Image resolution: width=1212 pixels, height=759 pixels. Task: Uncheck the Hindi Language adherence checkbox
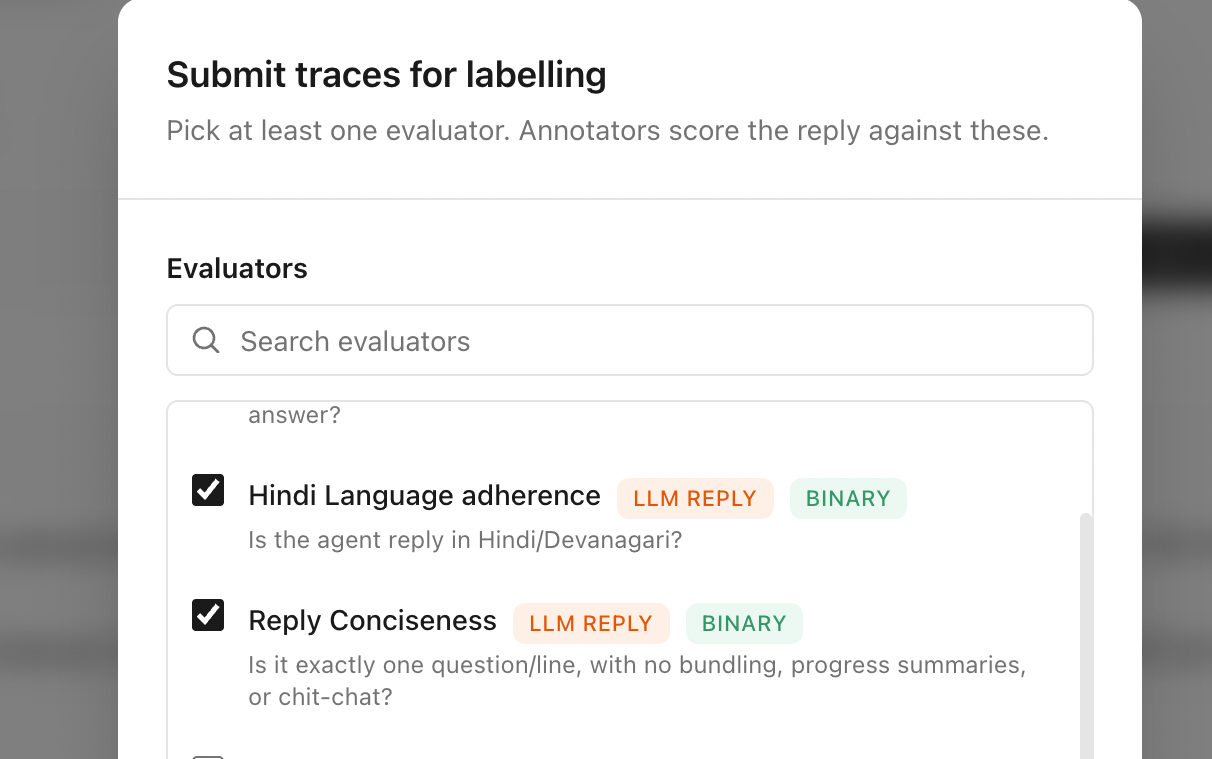(x=208, y=491)
